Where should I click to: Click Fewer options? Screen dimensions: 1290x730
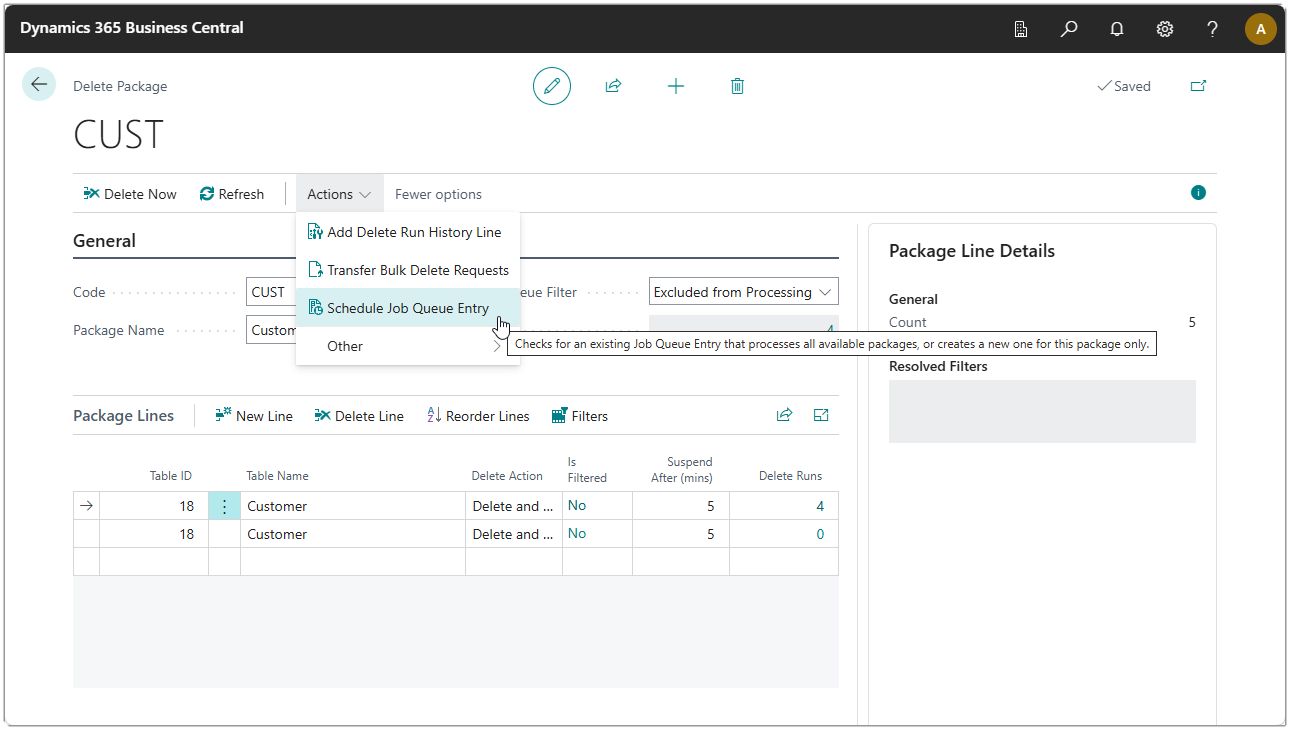point(438,194)
